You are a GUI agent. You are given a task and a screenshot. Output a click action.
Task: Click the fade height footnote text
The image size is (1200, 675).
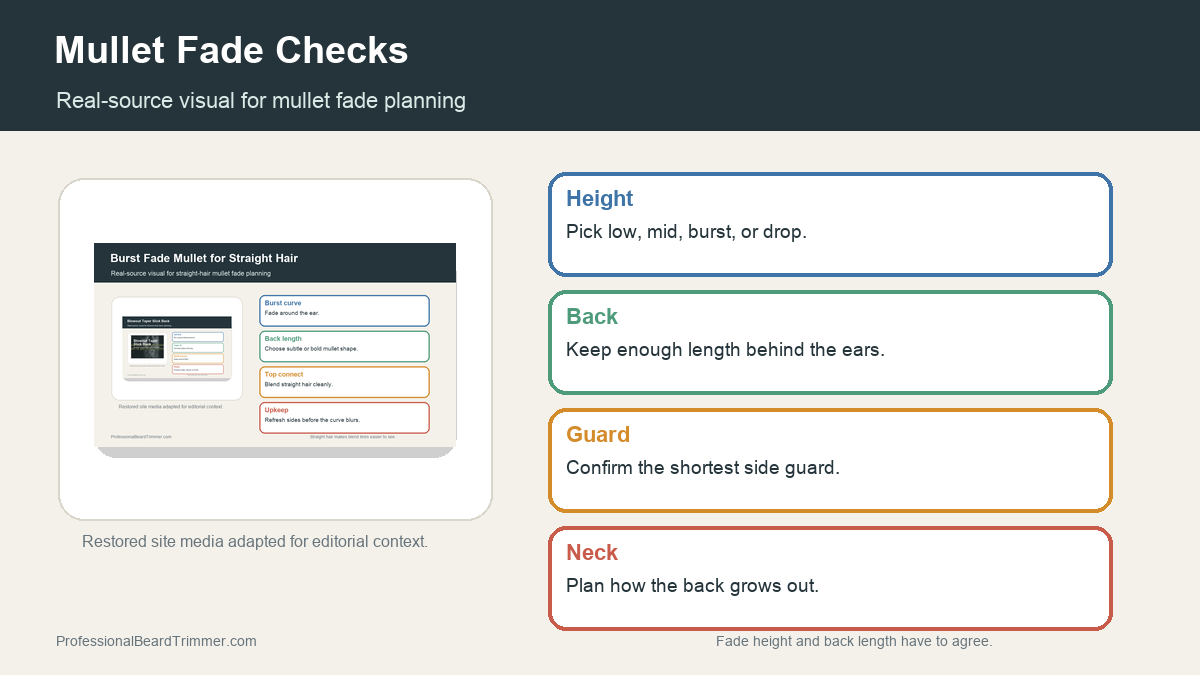pyautogui.click(x=854, y=641)
